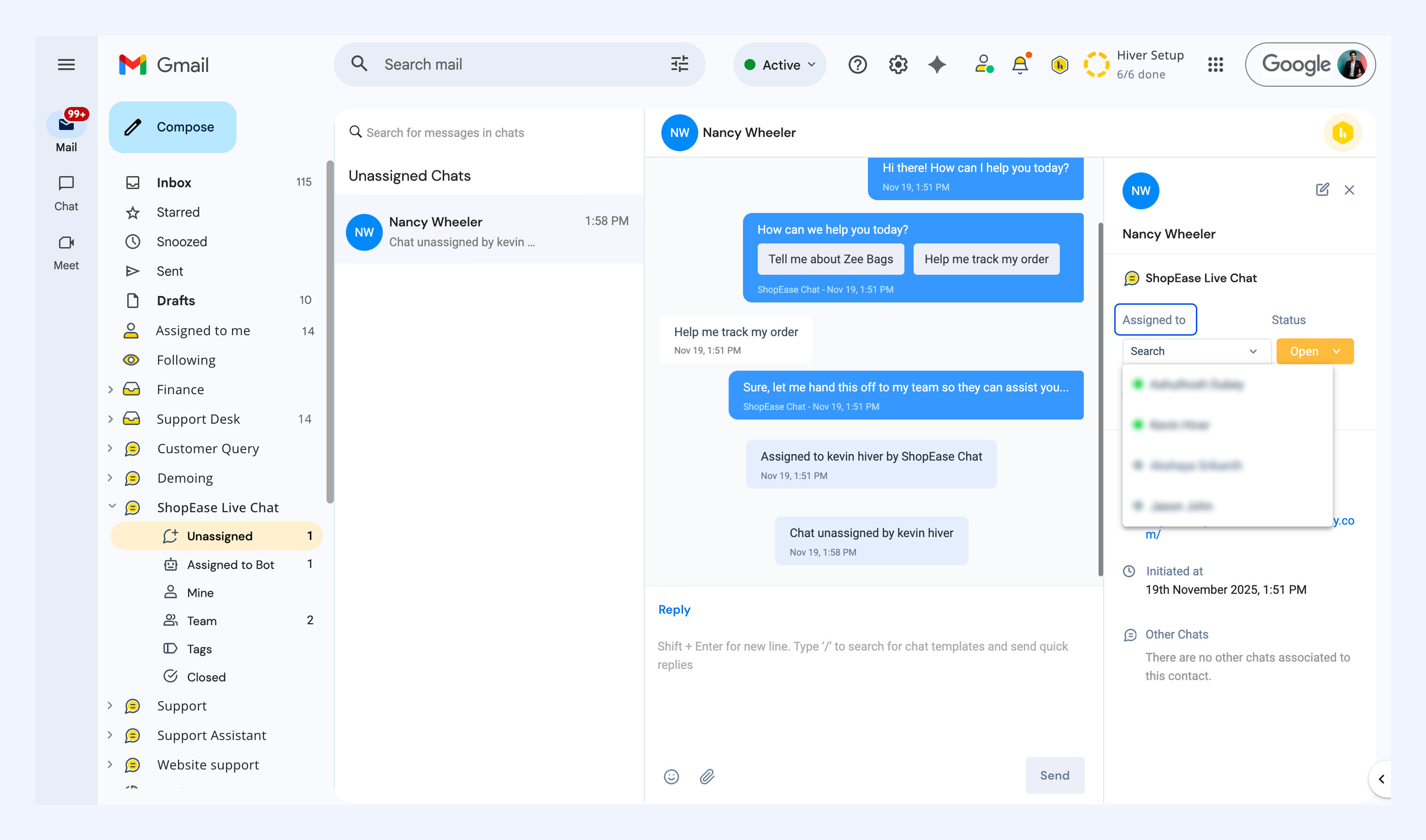The width and height of the screenshot is (1426, 840).
Task: Change the Active availability status
Action: click(x=779, y=65)
